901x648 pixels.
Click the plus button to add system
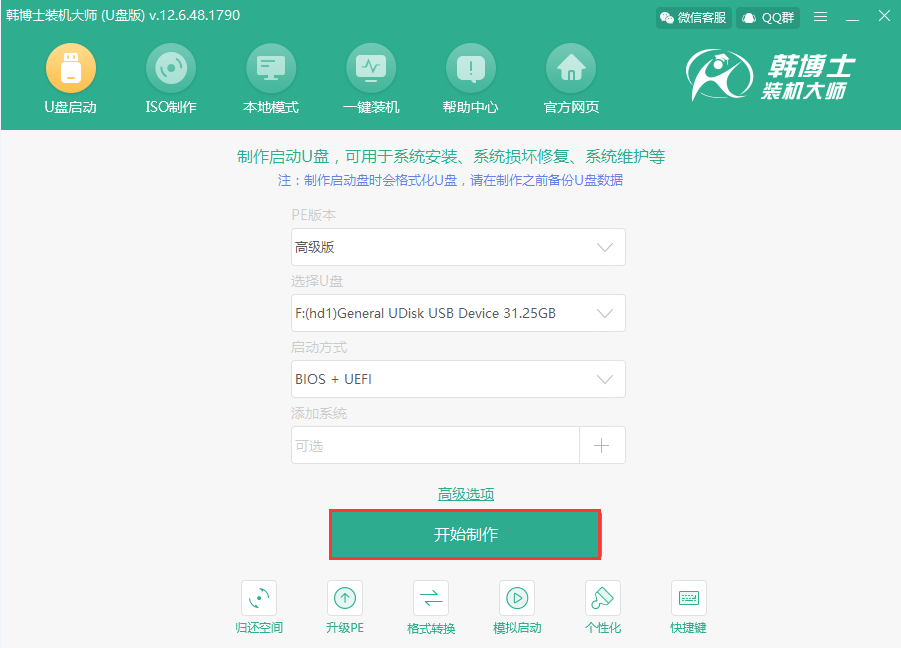point(602,446)
